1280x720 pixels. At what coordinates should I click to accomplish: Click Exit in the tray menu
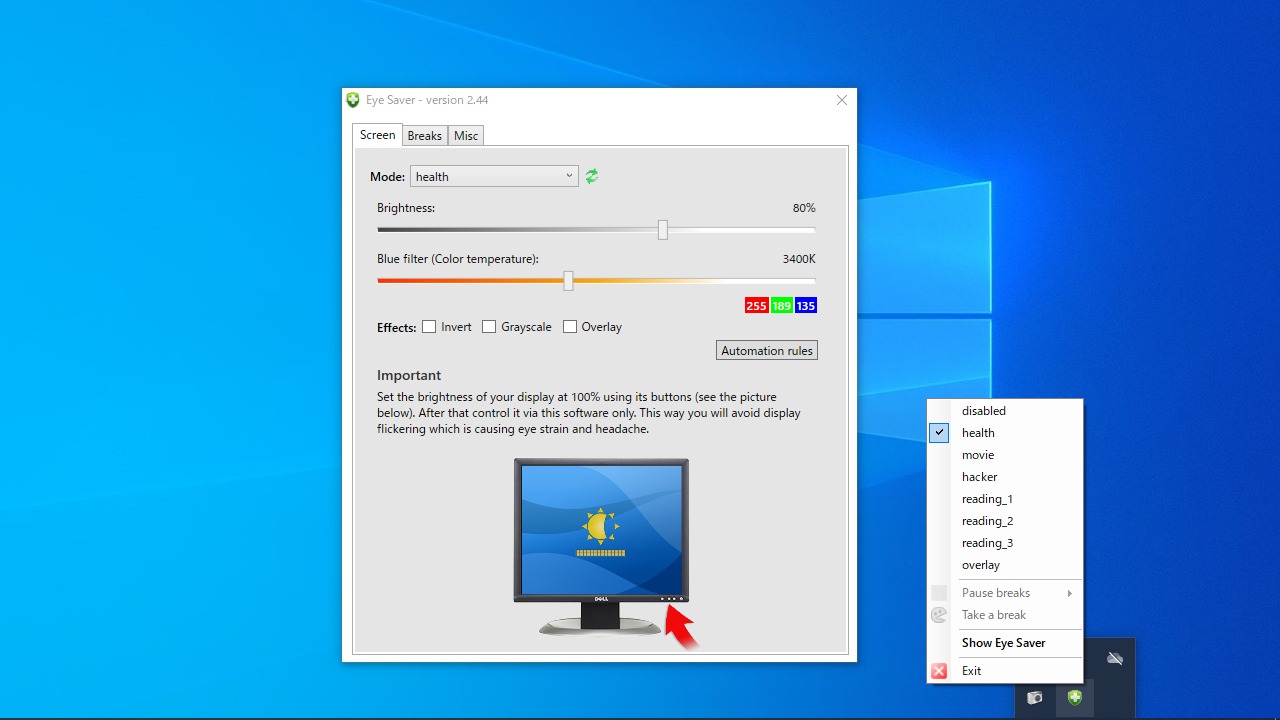click(x=1005, y=671)
